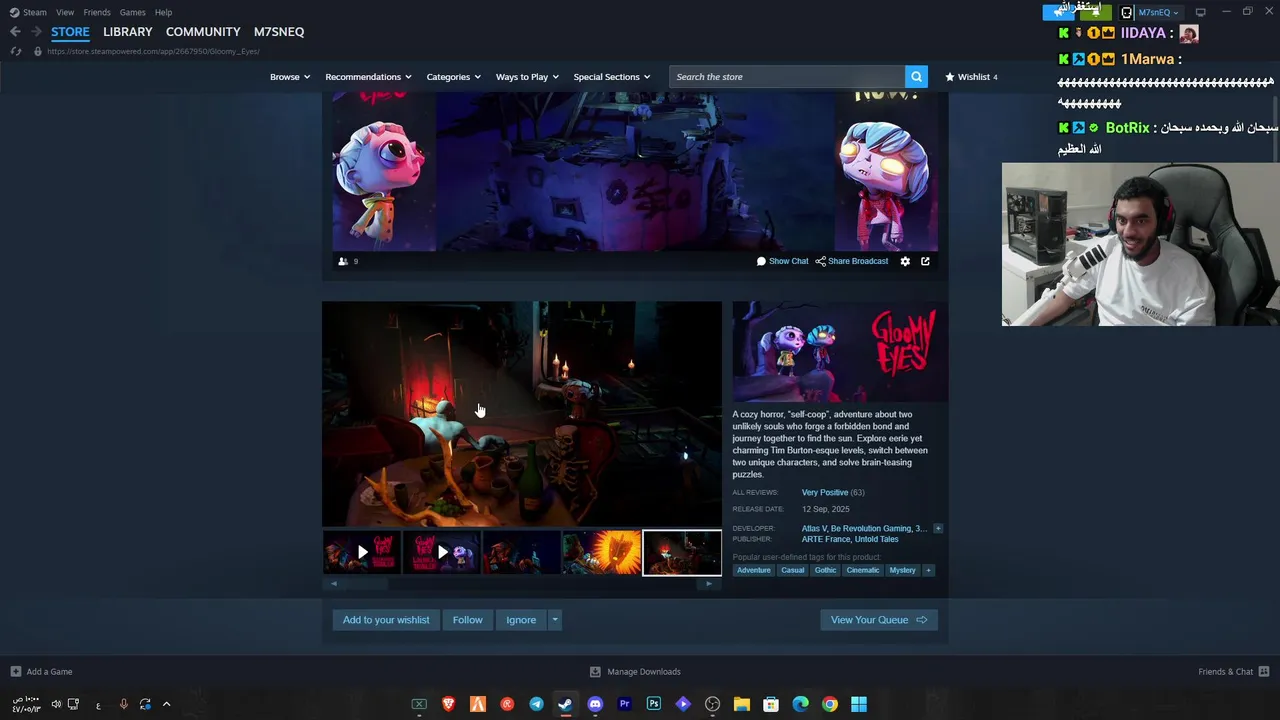Switch to the COMMUNITY tab
Image resolution: width=1280 pixels, height=720 pixels.
[203, 32]
